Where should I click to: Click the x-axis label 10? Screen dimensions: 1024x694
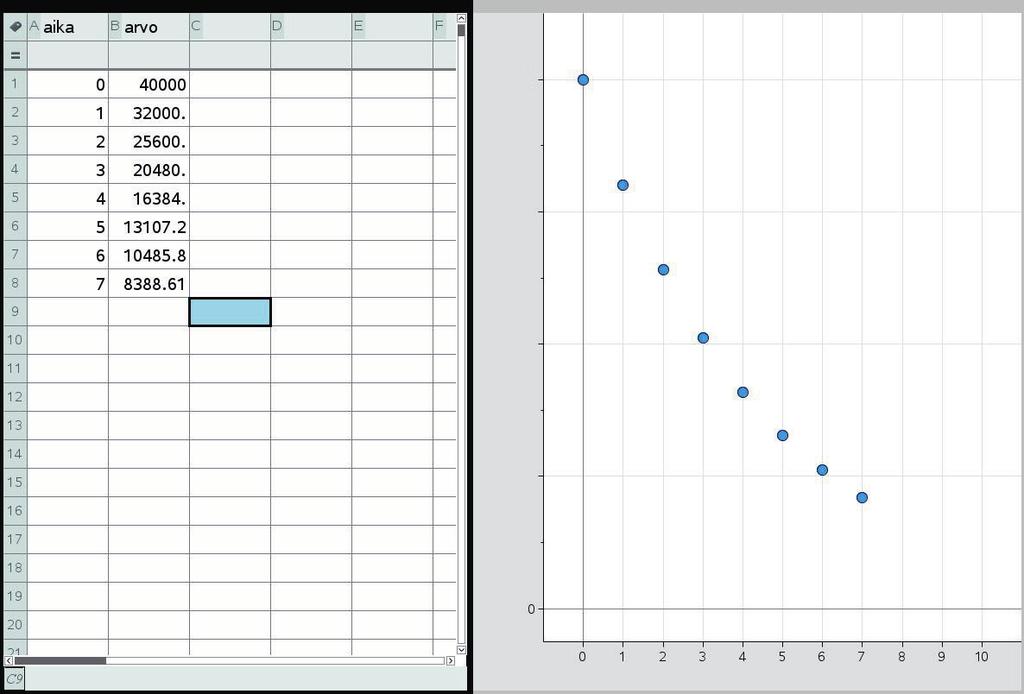click(982, 657)
